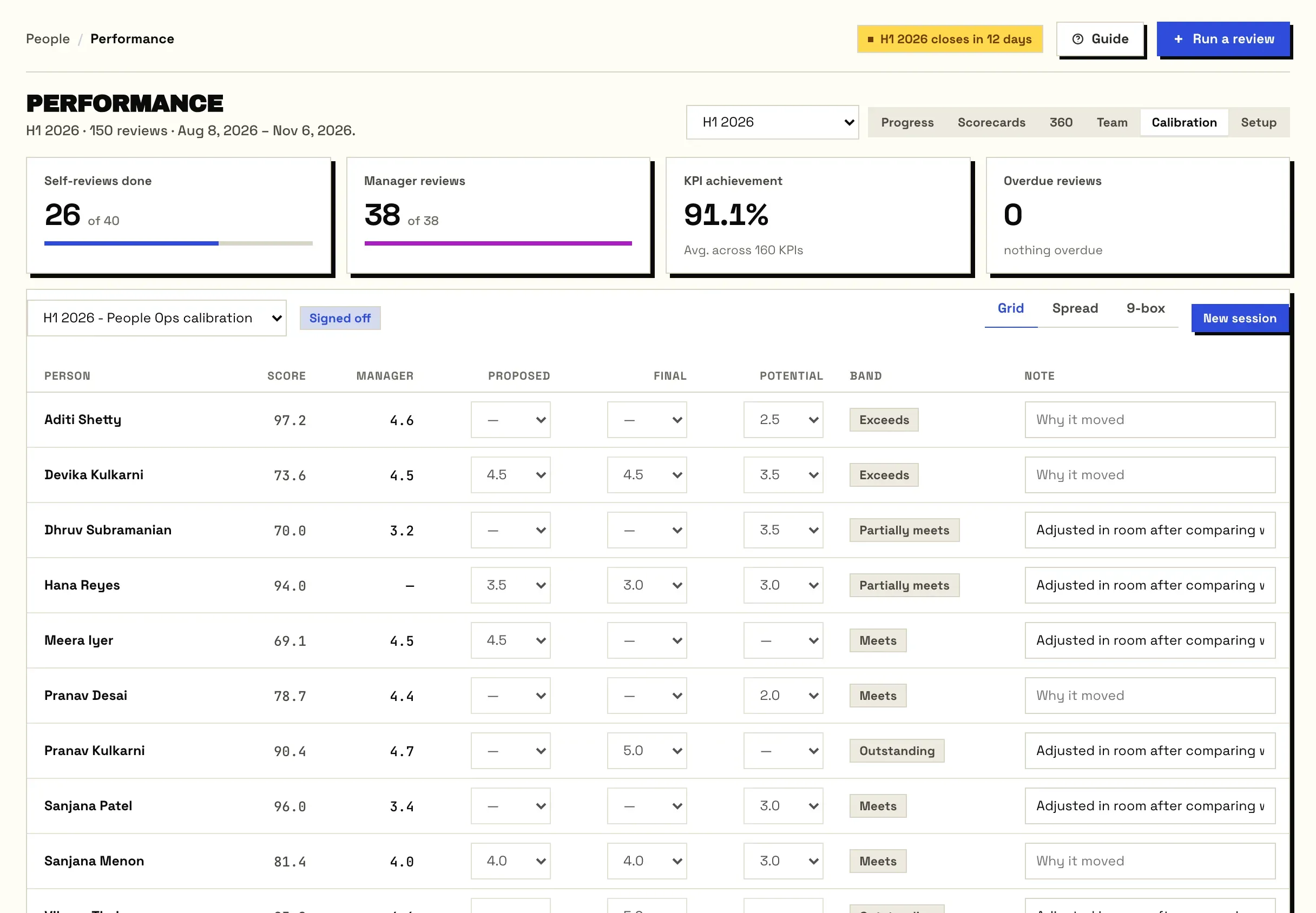This screenshot has width=1316, height=913.
Task: Click Devika Kulkarni's Exceeds band badge
Action: coord(884,475)
